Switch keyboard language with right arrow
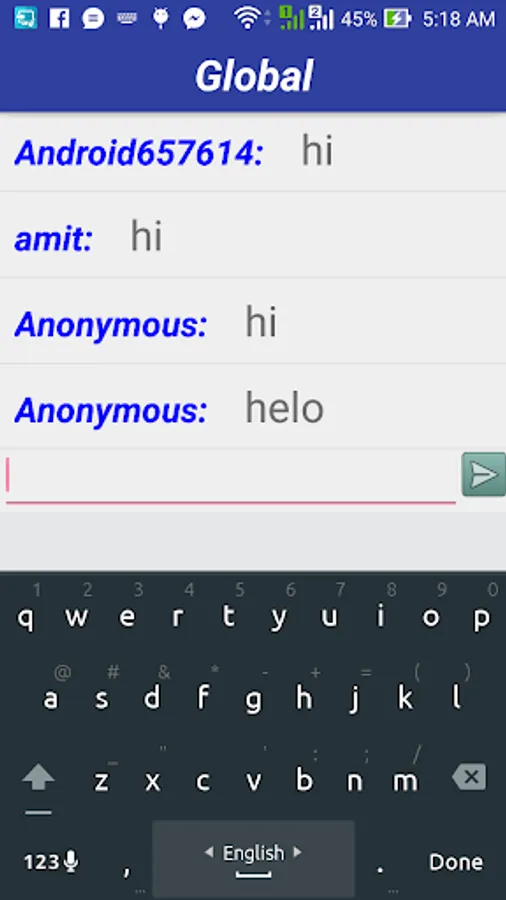The height and width of the screenshot is (900, 506). pyautogui.click(x=297, y=852)
